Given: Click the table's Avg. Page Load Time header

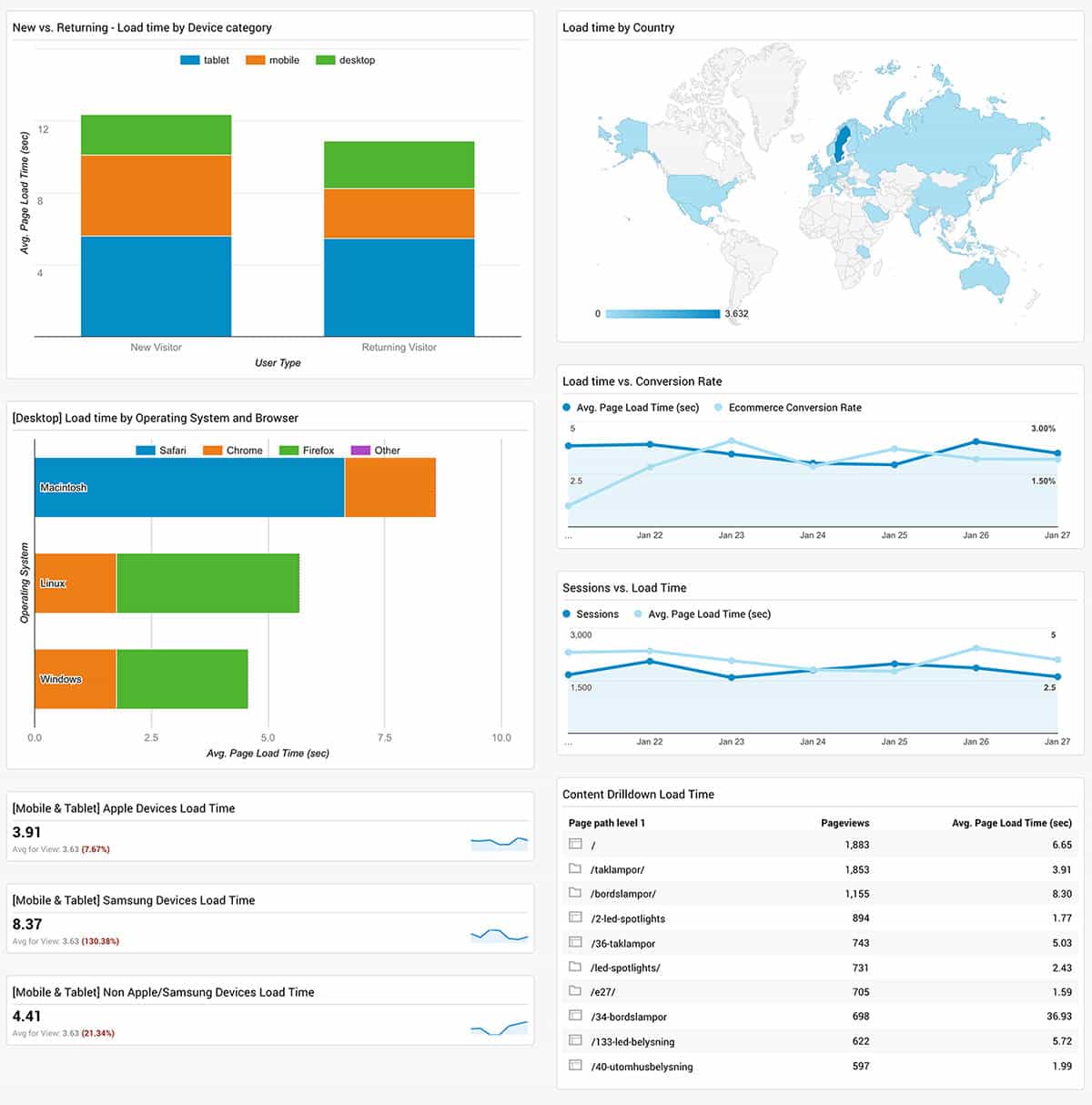Looking at the screenshot, I should pyautogui.click(x=1012, y=823).
